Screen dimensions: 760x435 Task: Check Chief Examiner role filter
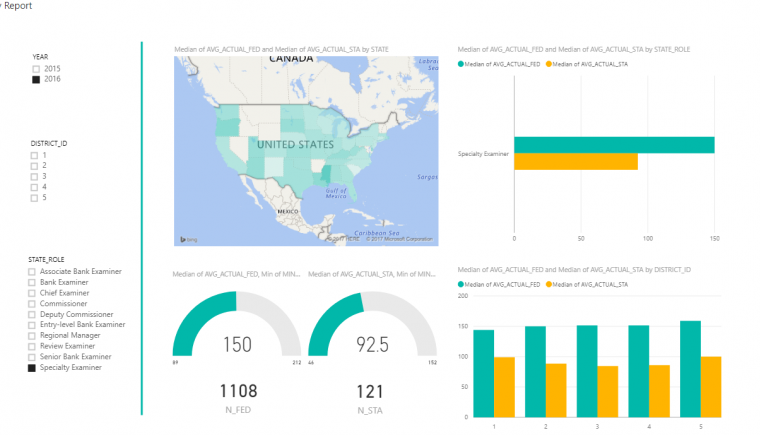click(x=32, y=293)
